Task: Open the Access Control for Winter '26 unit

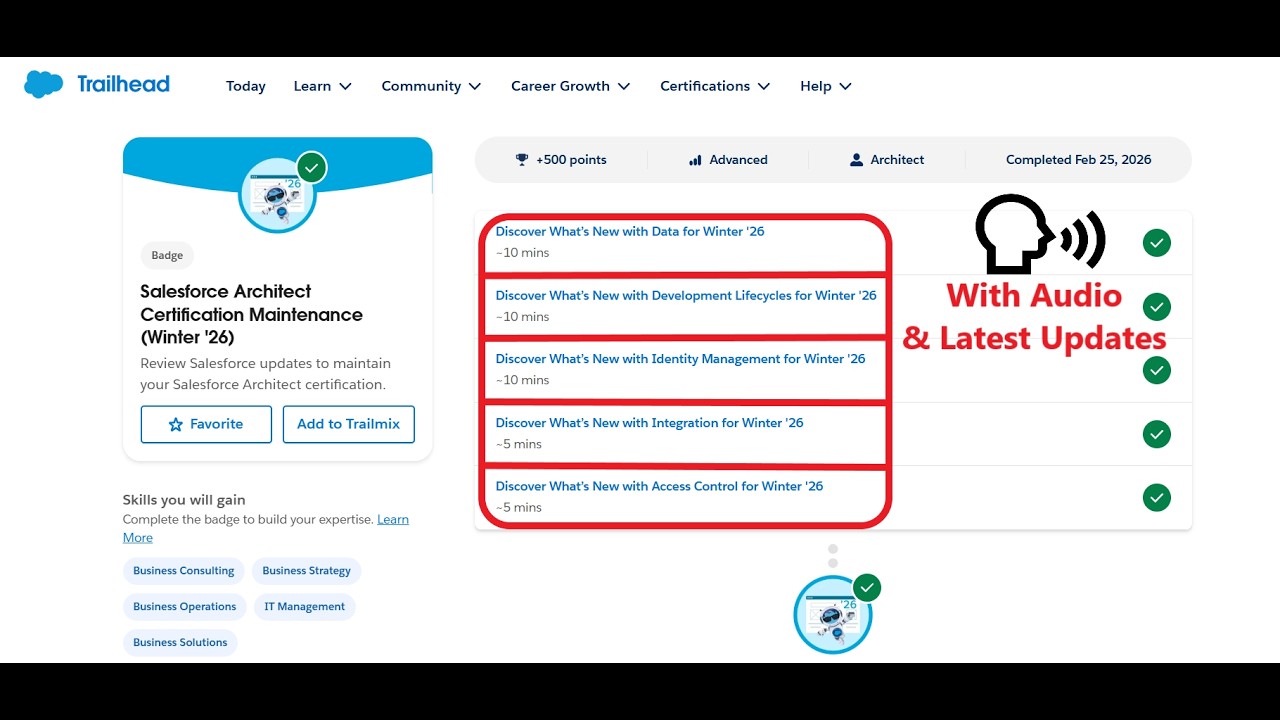Action: (x=660, y=486)
